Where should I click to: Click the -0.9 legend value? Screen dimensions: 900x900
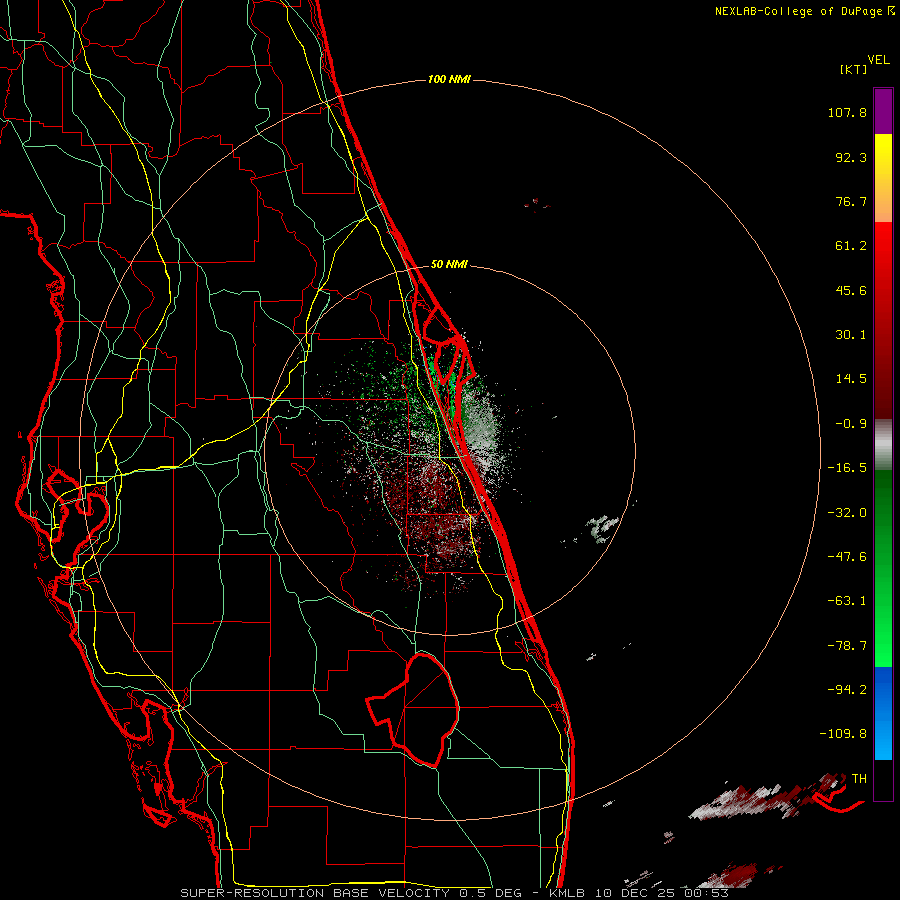[851, 424]
